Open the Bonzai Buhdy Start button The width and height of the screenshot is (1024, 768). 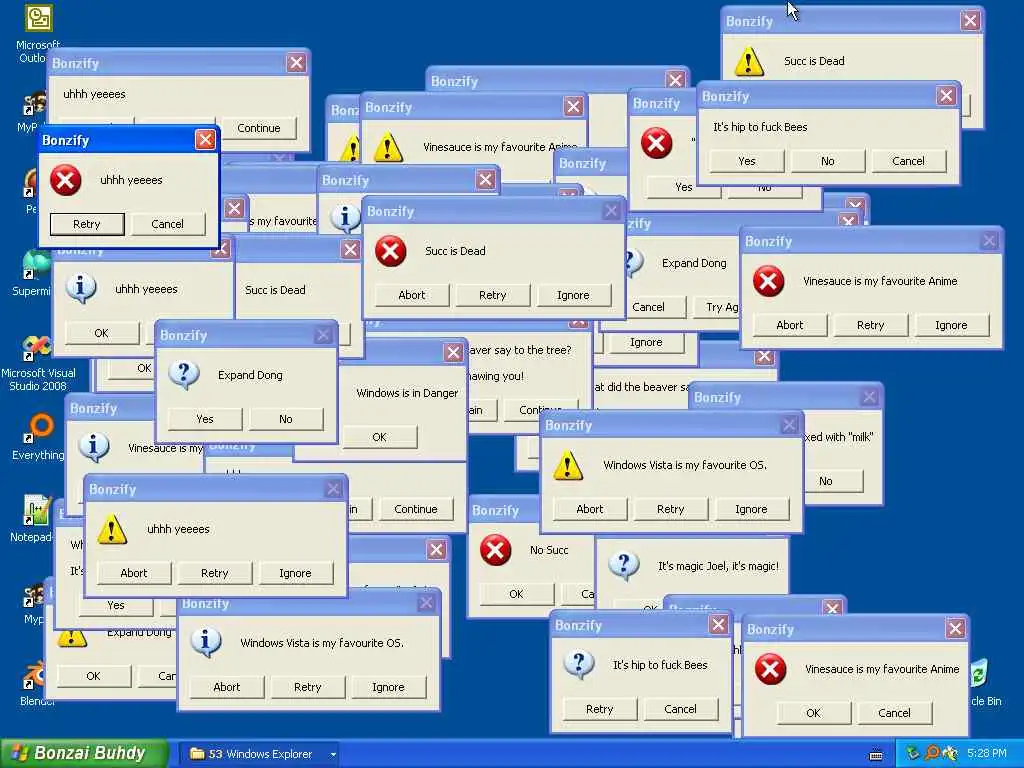point(84,753)
